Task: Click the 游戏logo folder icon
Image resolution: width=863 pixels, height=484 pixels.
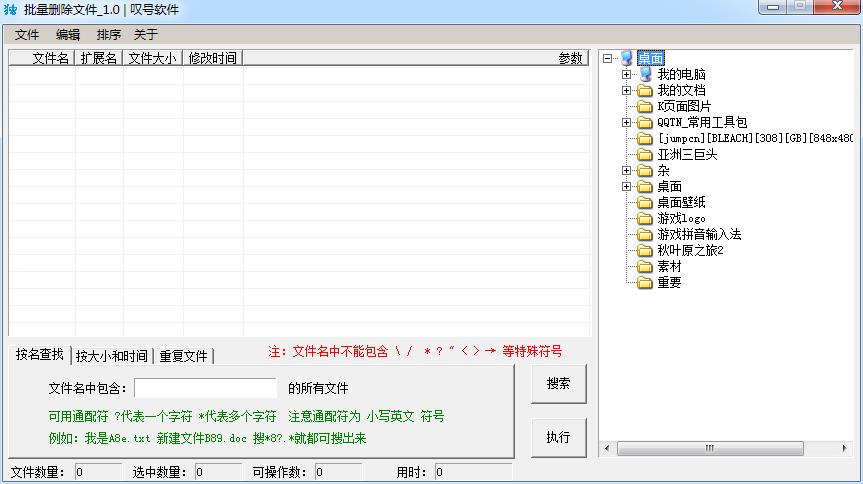Action: (x=644, y=219)
